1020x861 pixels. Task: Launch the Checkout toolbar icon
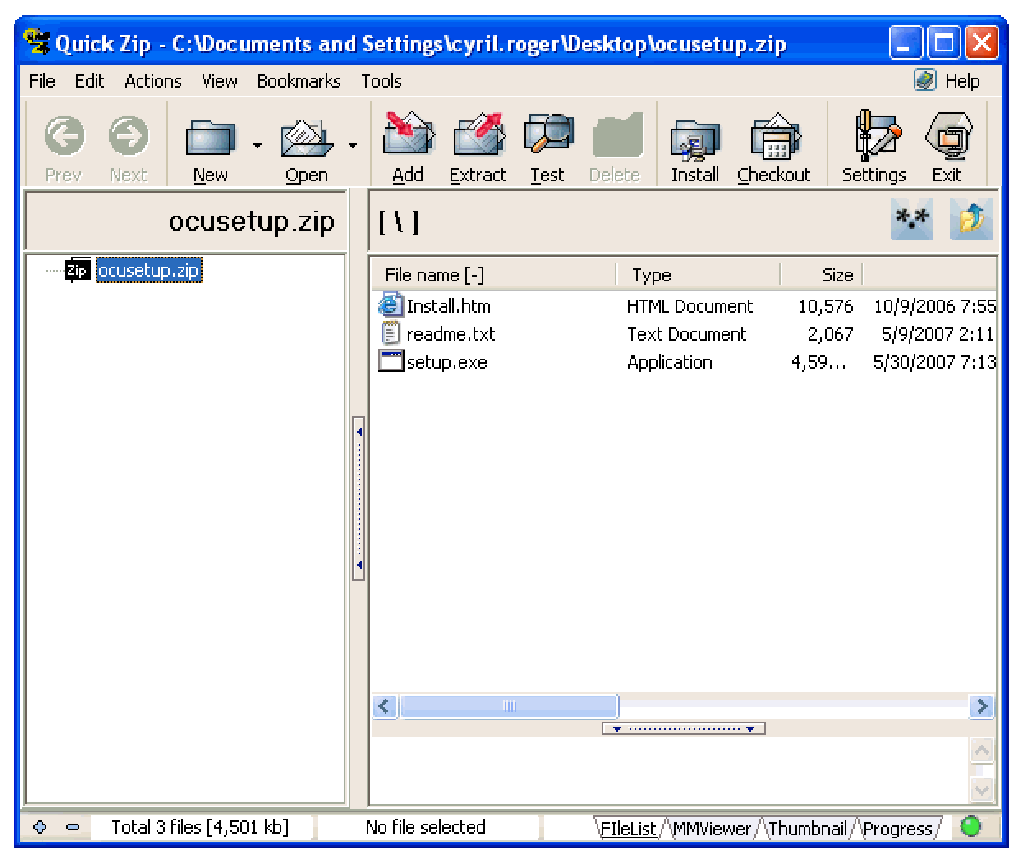[x=774, y=137]
